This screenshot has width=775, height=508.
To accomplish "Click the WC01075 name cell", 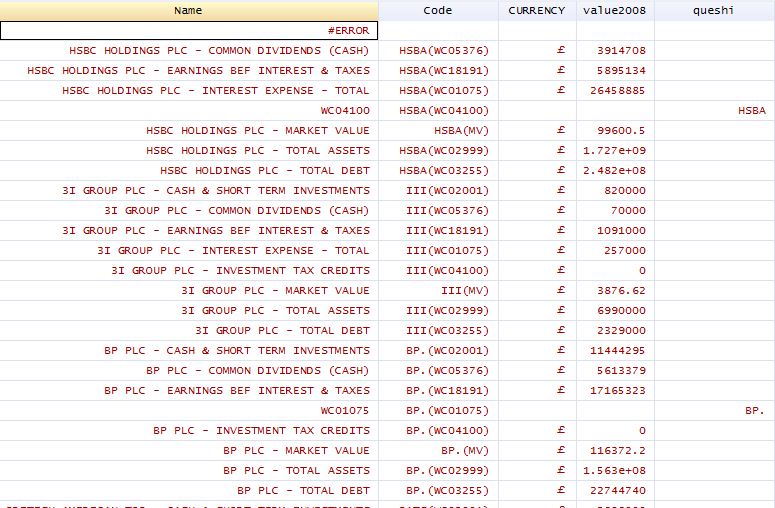I will (x=189, y=411).
